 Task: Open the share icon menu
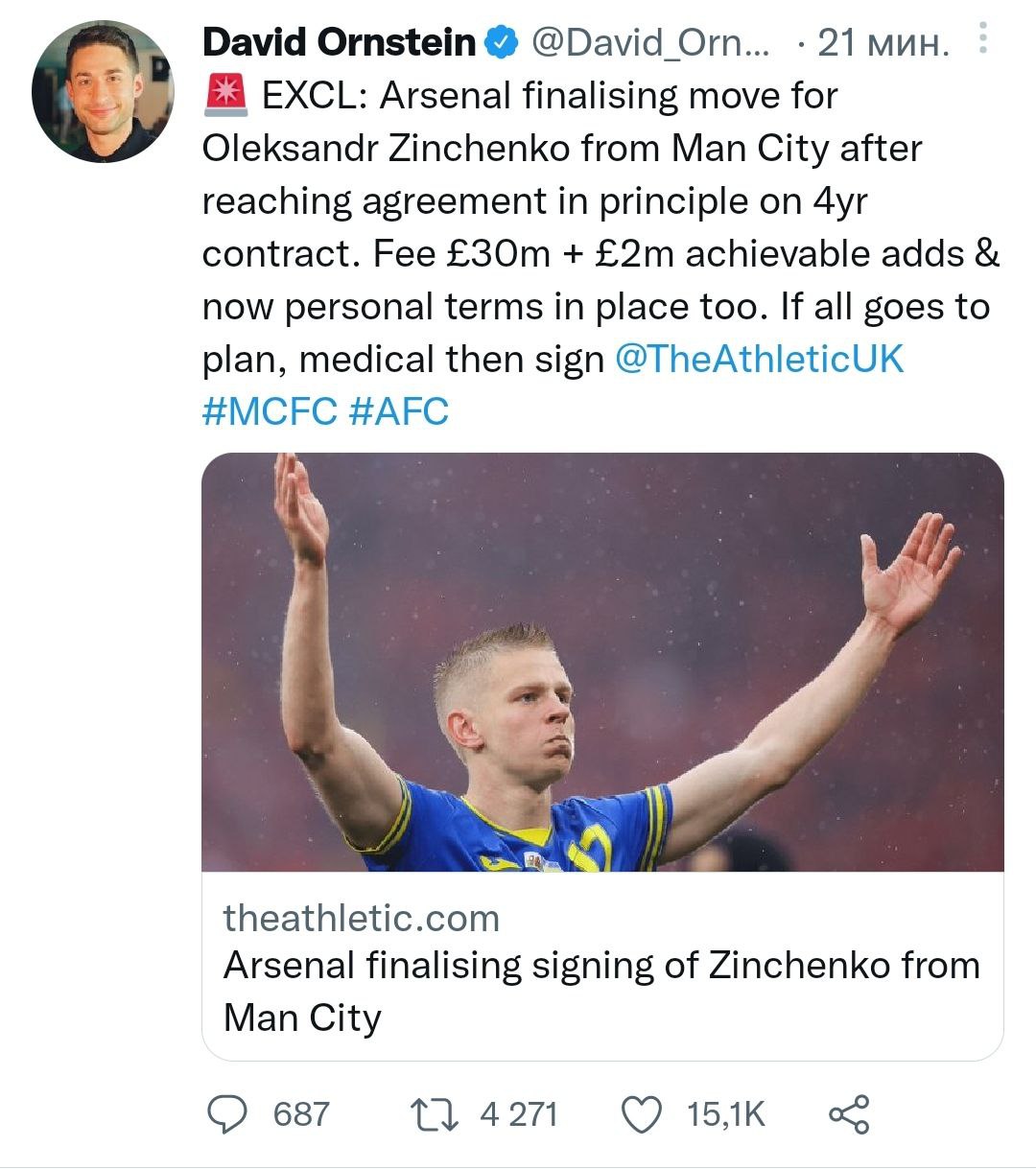pyautogui.click(x=849, y=1114)
